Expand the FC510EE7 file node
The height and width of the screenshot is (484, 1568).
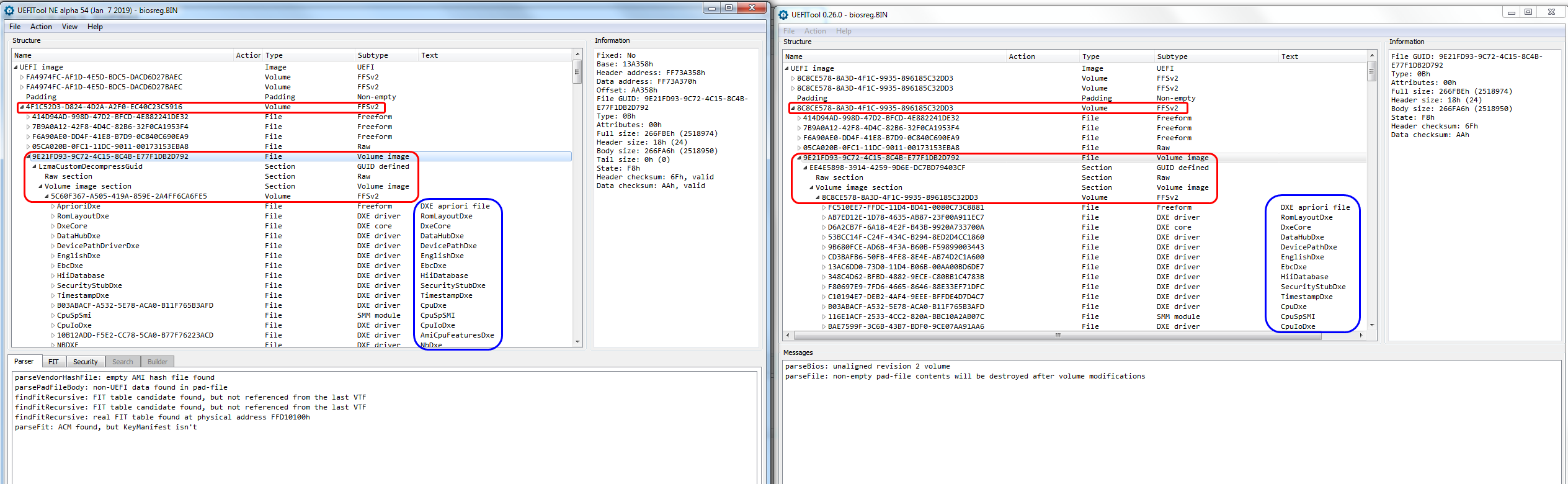tap(824, 207)
